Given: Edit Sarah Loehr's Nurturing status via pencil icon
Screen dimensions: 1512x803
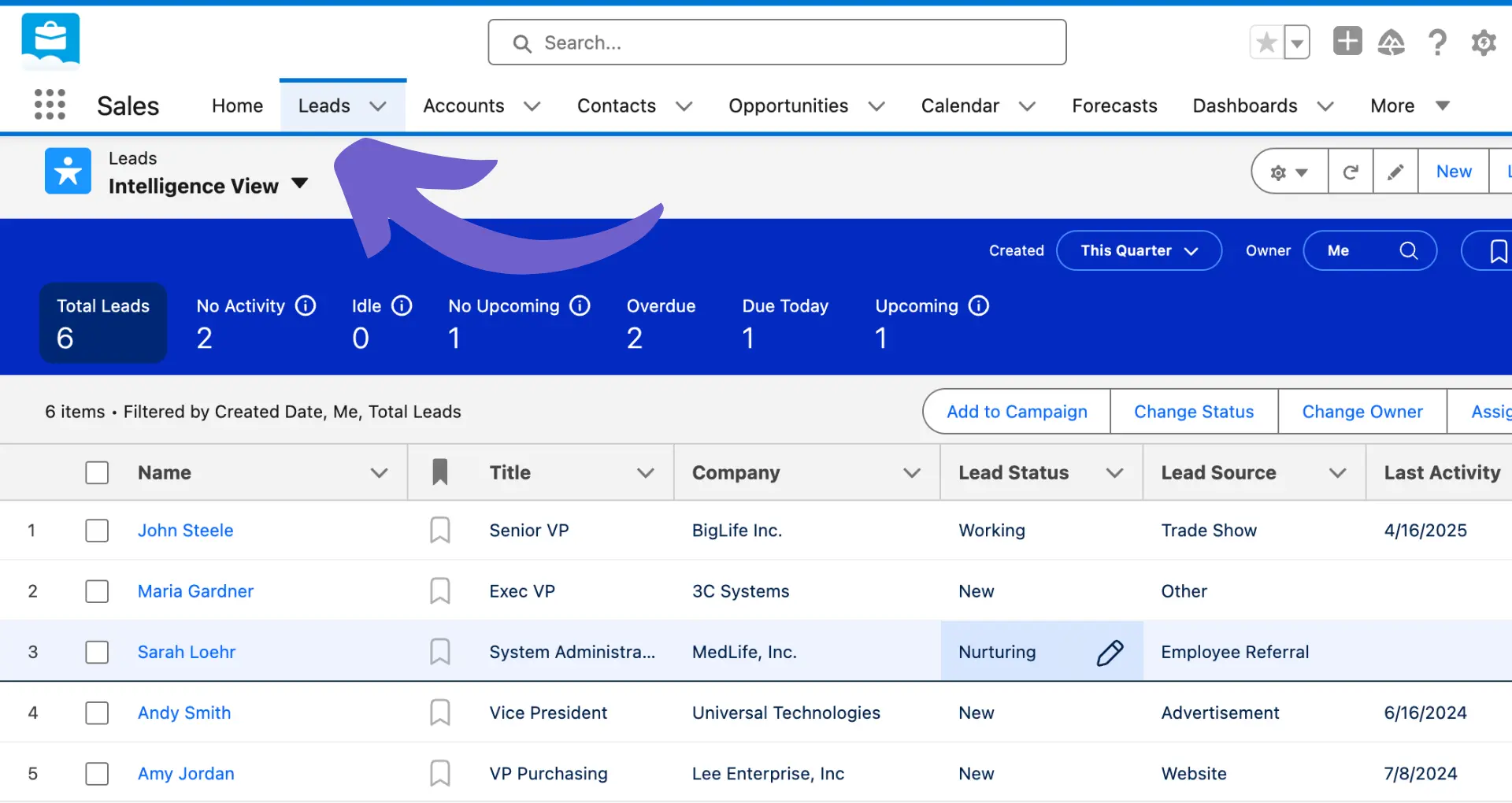Looking at the screenshot, I should 1111,652.
